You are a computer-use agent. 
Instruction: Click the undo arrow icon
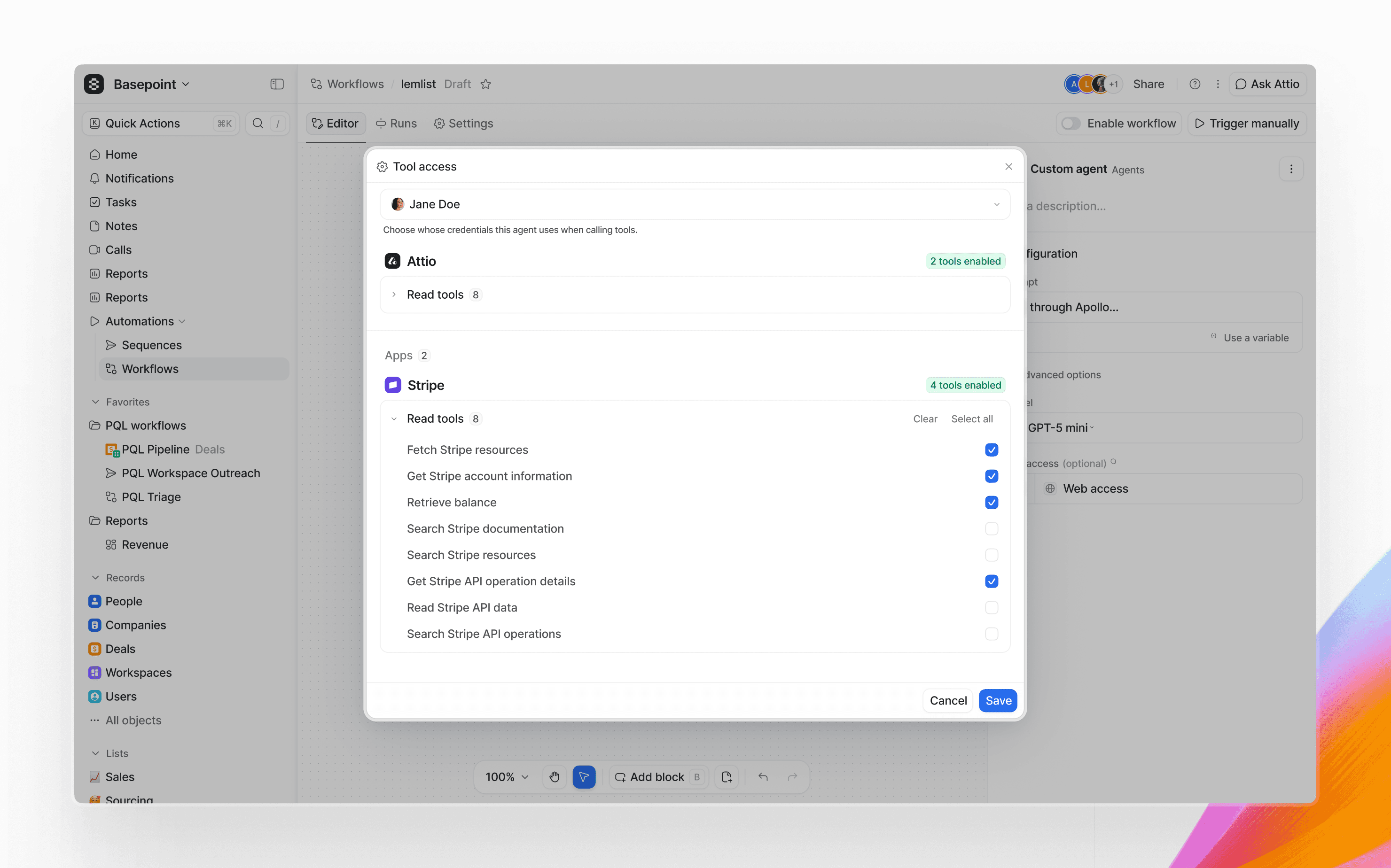tap(763, 777)
